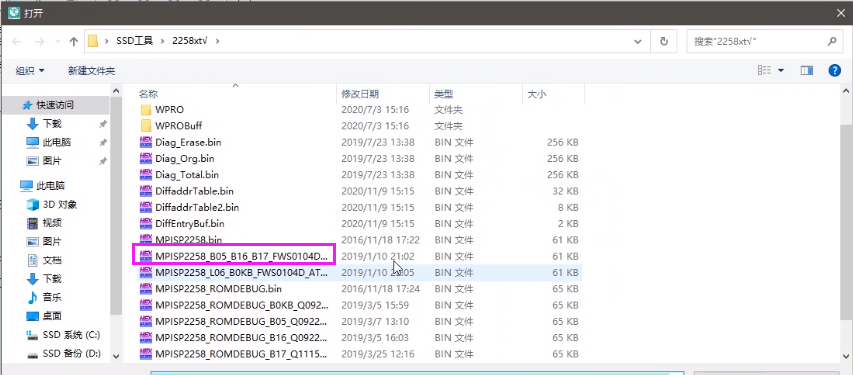Open pinned 图片 under 快速访问
Image resolution: width=853 pixels, height=375 pixels.
(52, 161)
